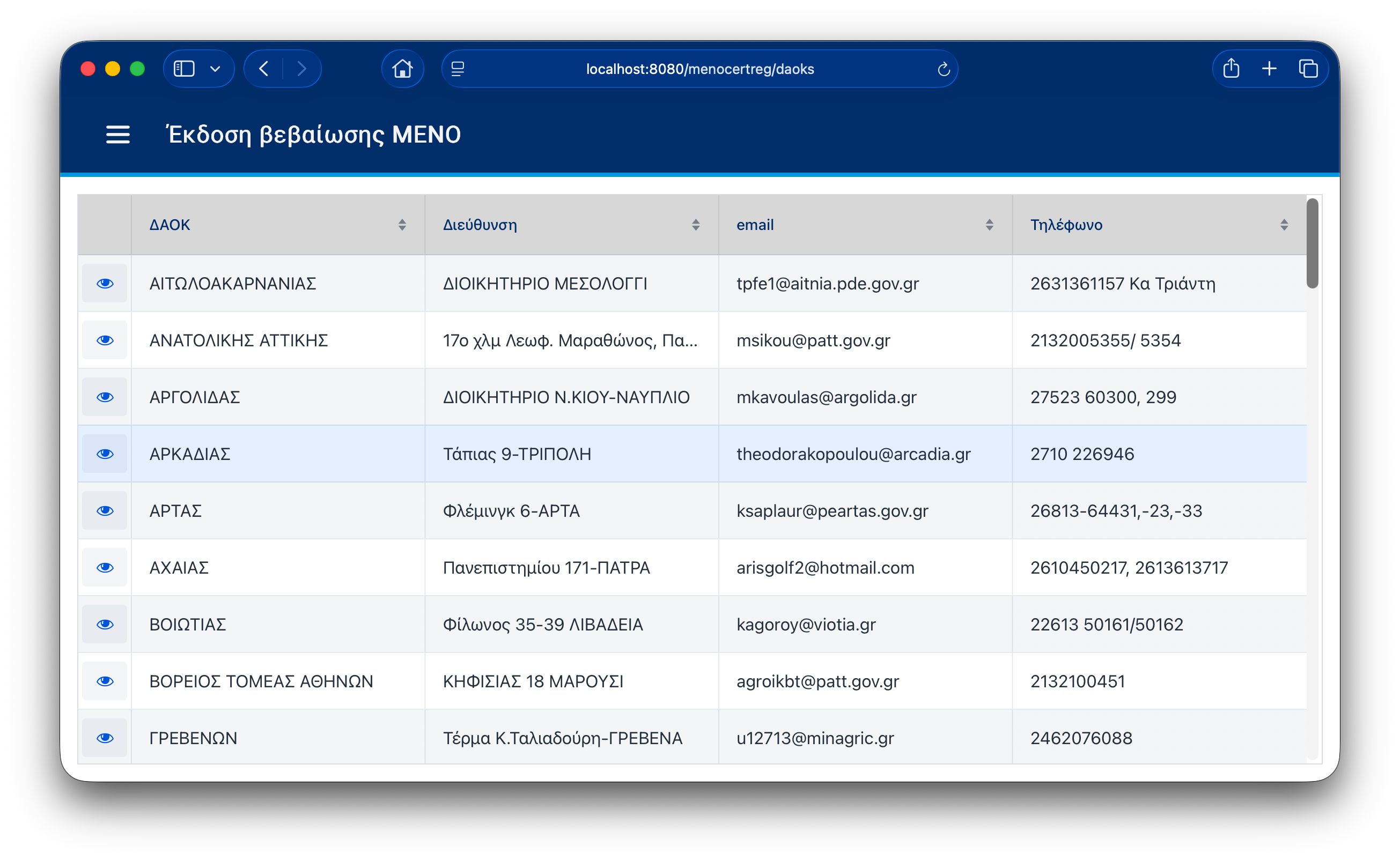
Task: Click eye icon for ΓΡΕΒΕΝΩΝ row
Action: tap(105, 738)
